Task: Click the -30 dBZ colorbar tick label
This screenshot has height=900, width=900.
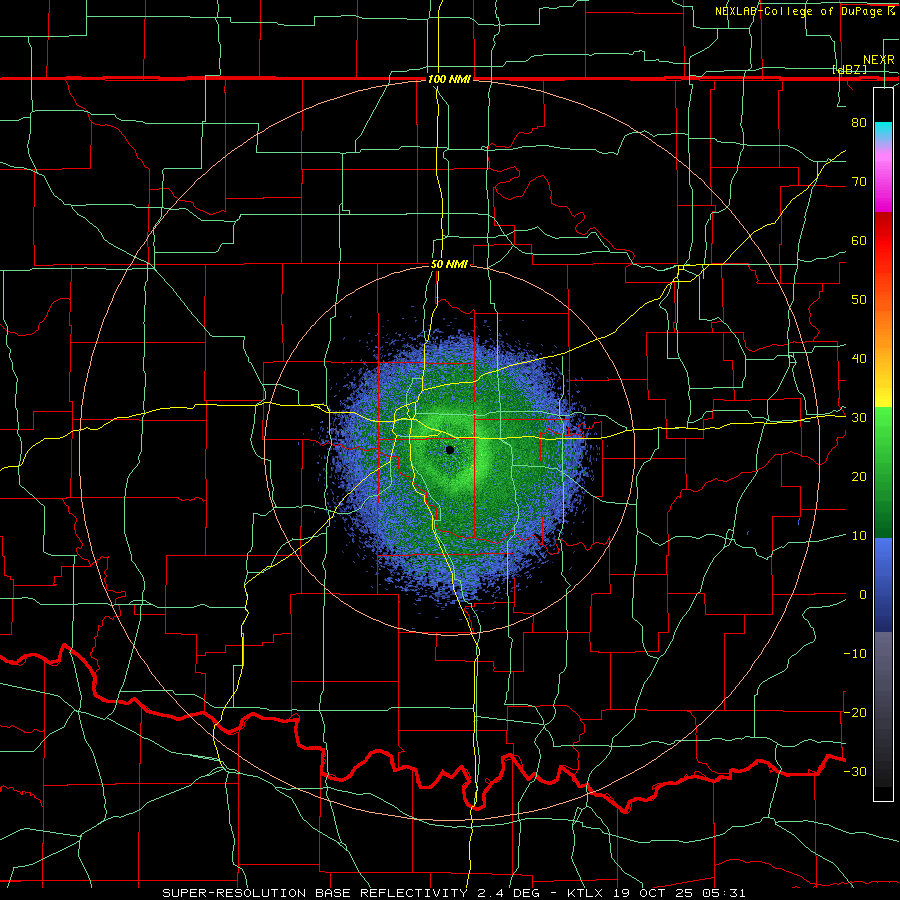Action: [x=855, y=771]
